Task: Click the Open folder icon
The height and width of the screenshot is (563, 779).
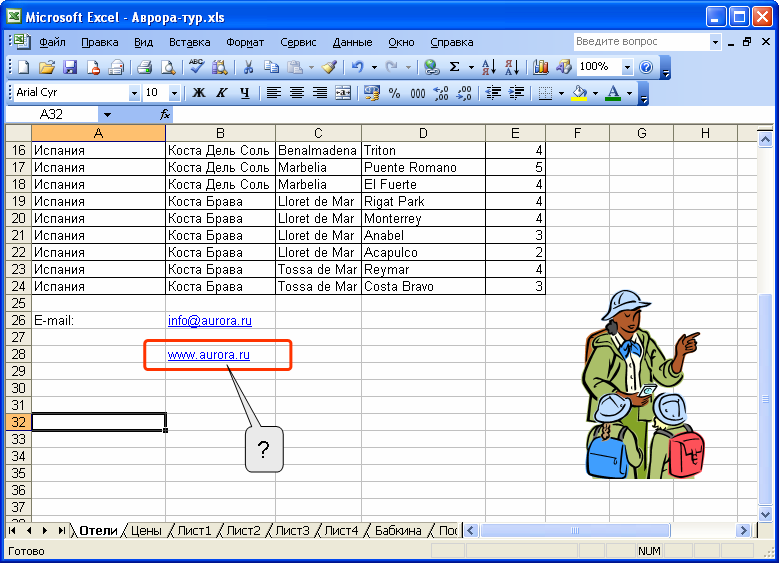Action: [46, 67]
